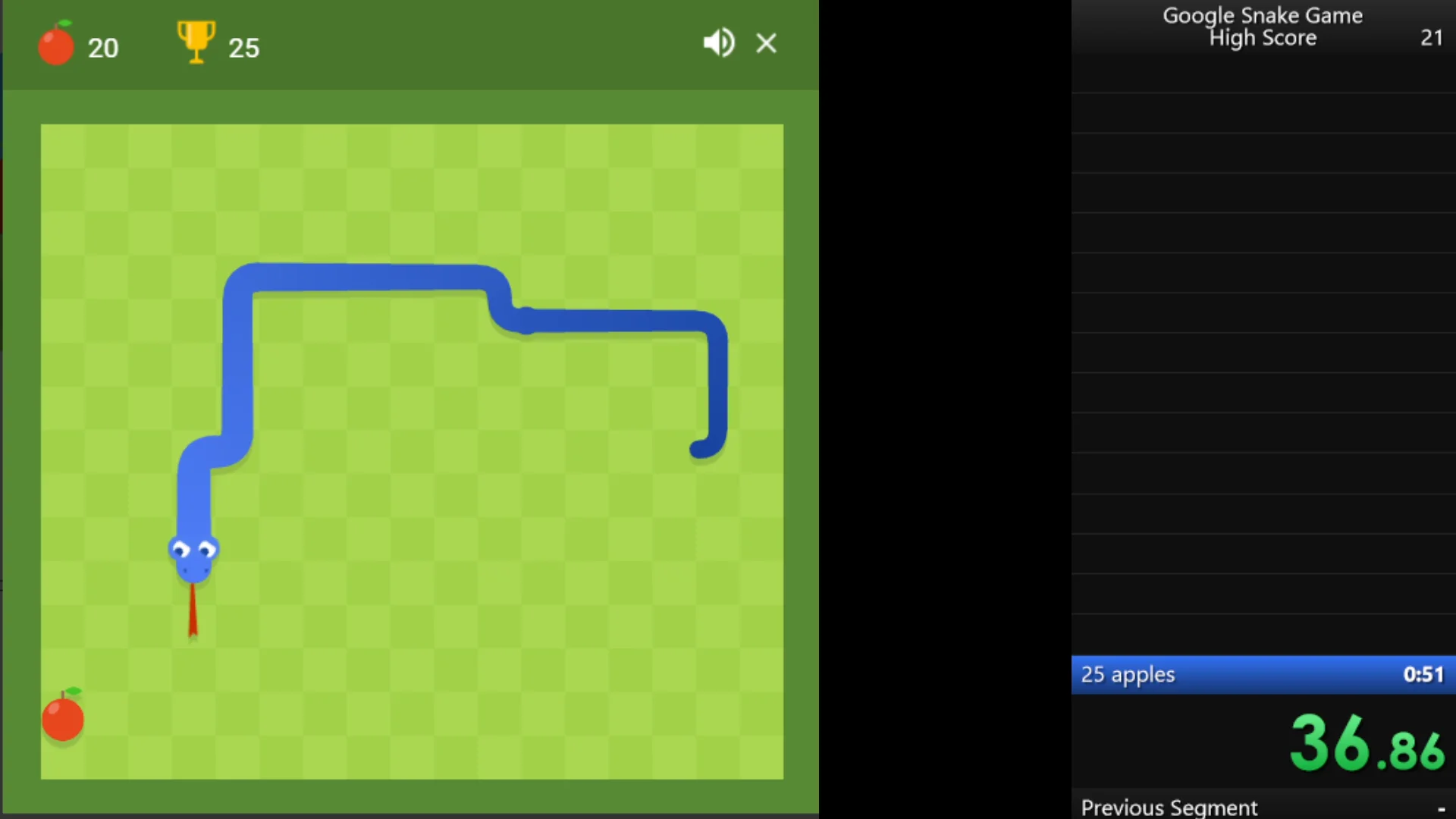Image resolution: width=1456 pixels, height=819 pixels.
Task: Click the snake game grid area
Action: (411, 451)
